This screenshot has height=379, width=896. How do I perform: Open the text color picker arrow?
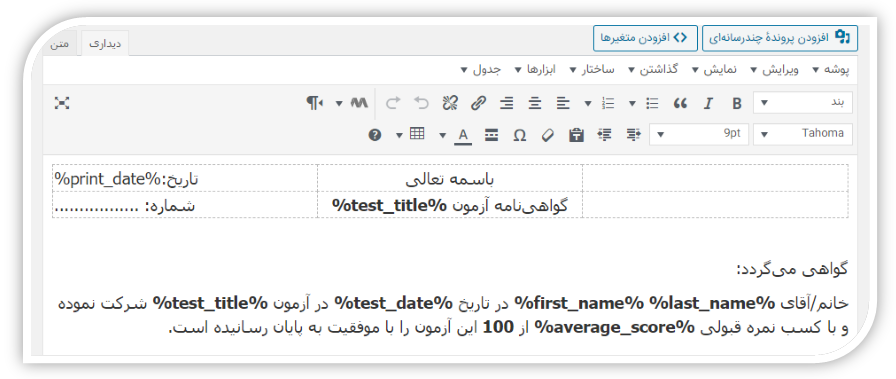(443, 135)
